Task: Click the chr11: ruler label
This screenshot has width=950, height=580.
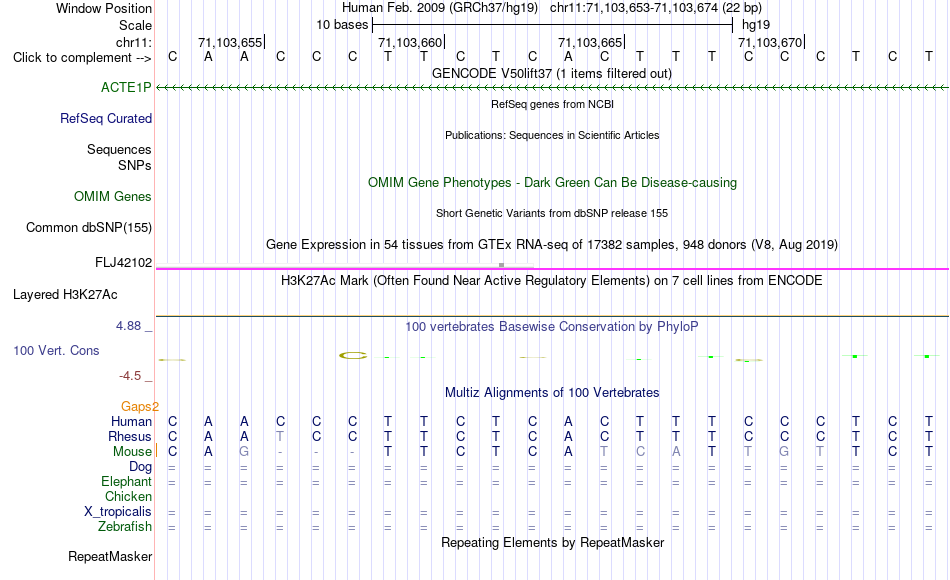Action: [x=134, y=42]
